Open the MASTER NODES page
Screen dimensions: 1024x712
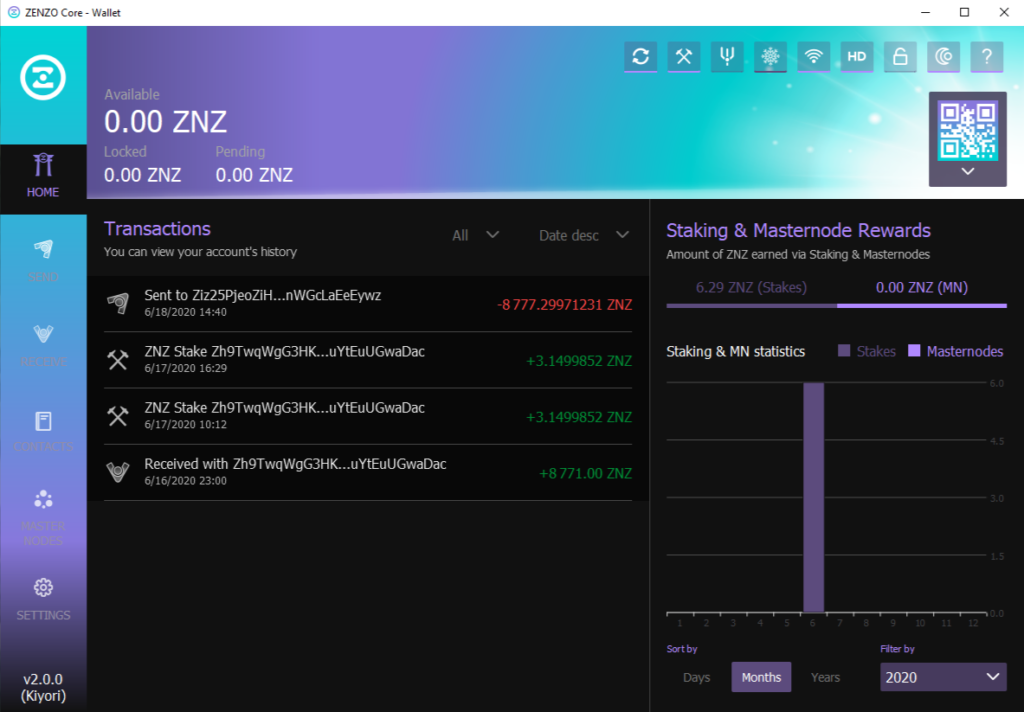click(x=43, y=518)
